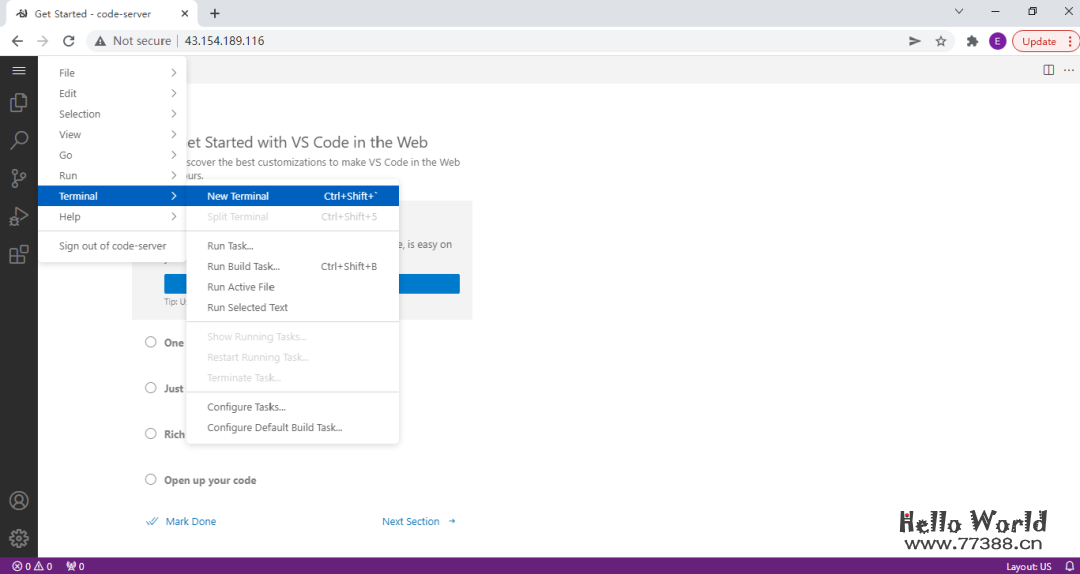This screenshot has width=1080, height=574.
Task: Choose Configure Tasks... menu entry
Action: (x=246, y=407)
